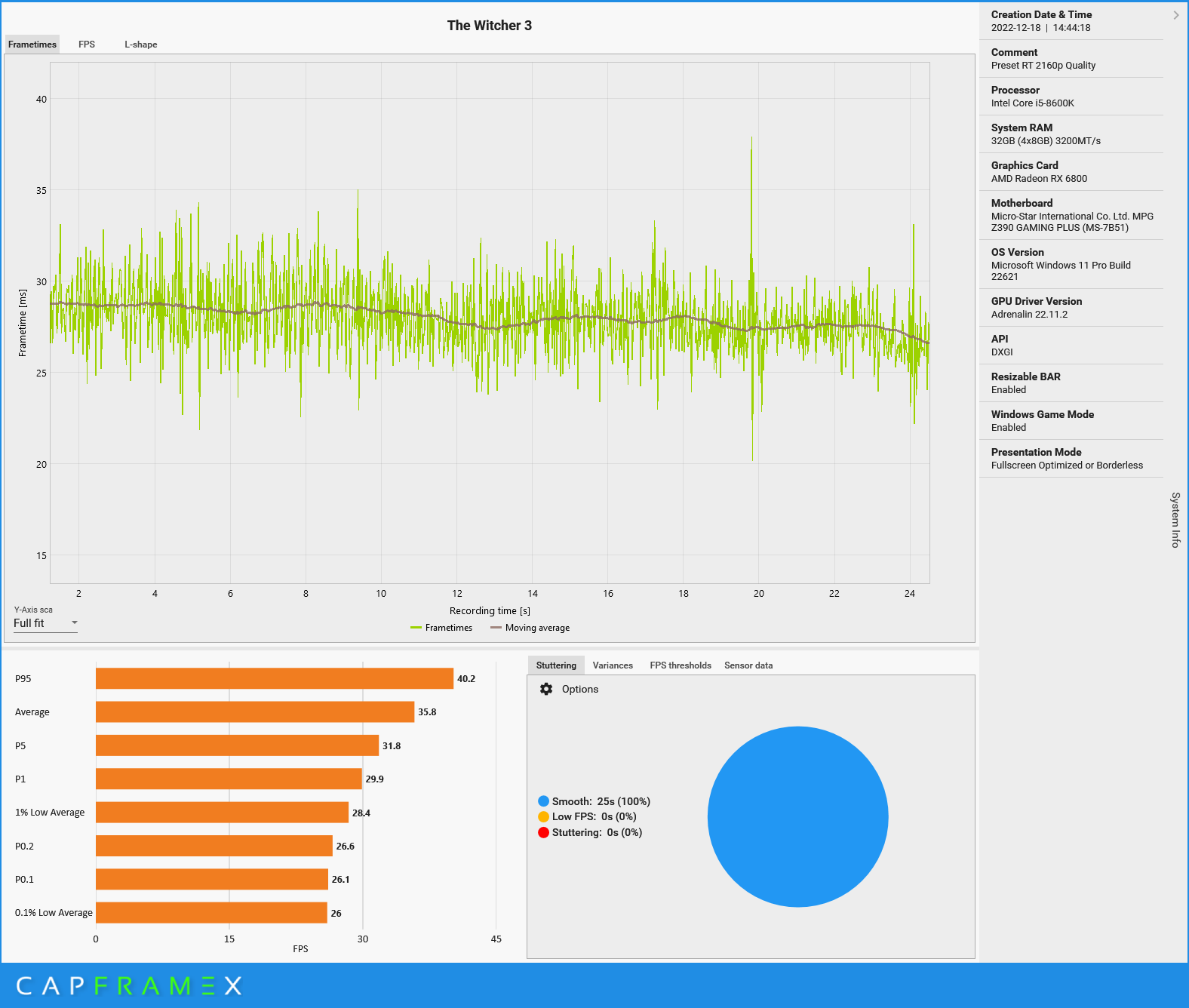Viewport: 1189px width, 1008px height.
Task: Click the red Stuttering legend dot
Action: tap(543, 832)
